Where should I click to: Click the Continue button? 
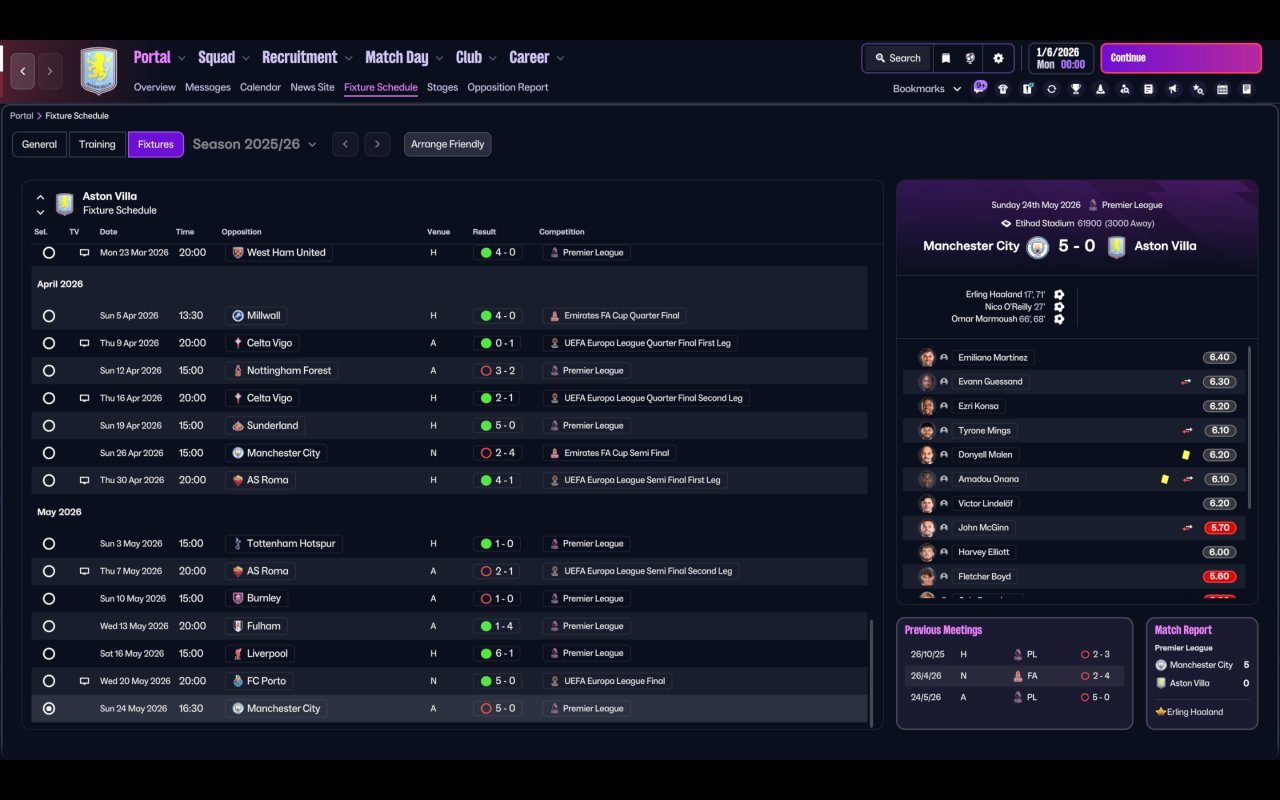pyautogui.click(x=1181, y=58)
